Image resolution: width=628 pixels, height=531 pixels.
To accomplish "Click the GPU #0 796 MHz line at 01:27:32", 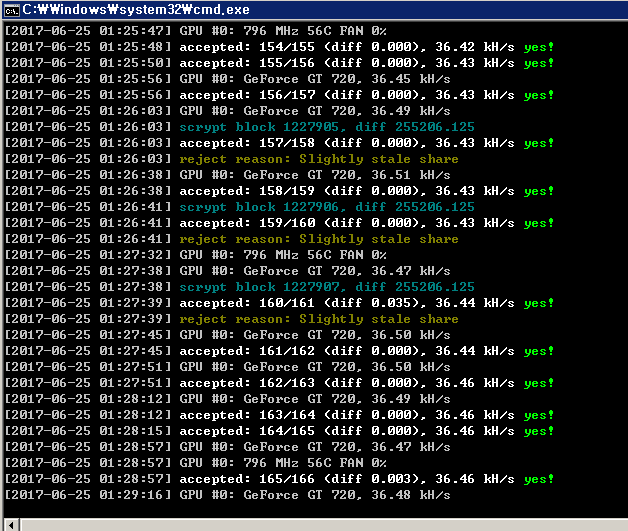I will coord(195,255).
